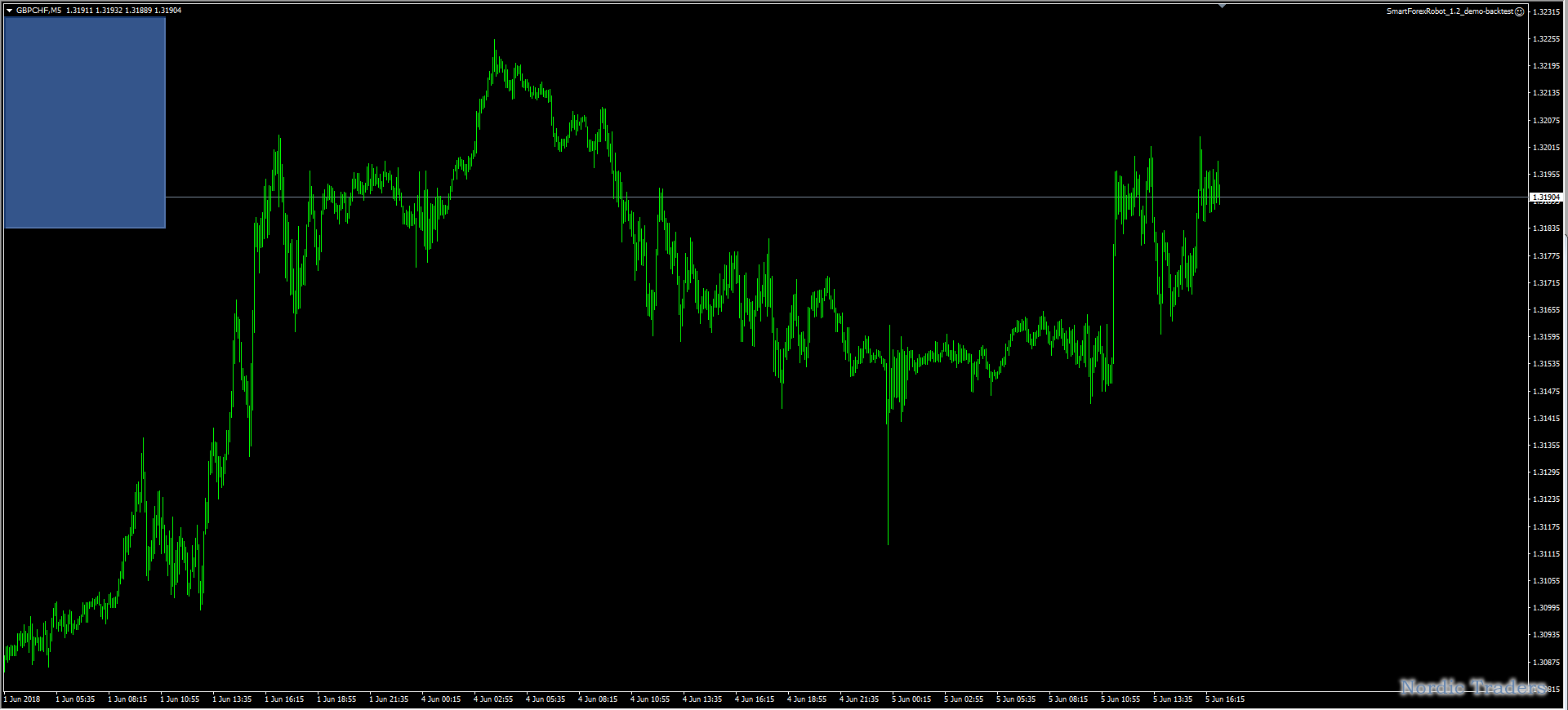Click the '1 Jun 2018' time axis label

(x=22, y=699)
